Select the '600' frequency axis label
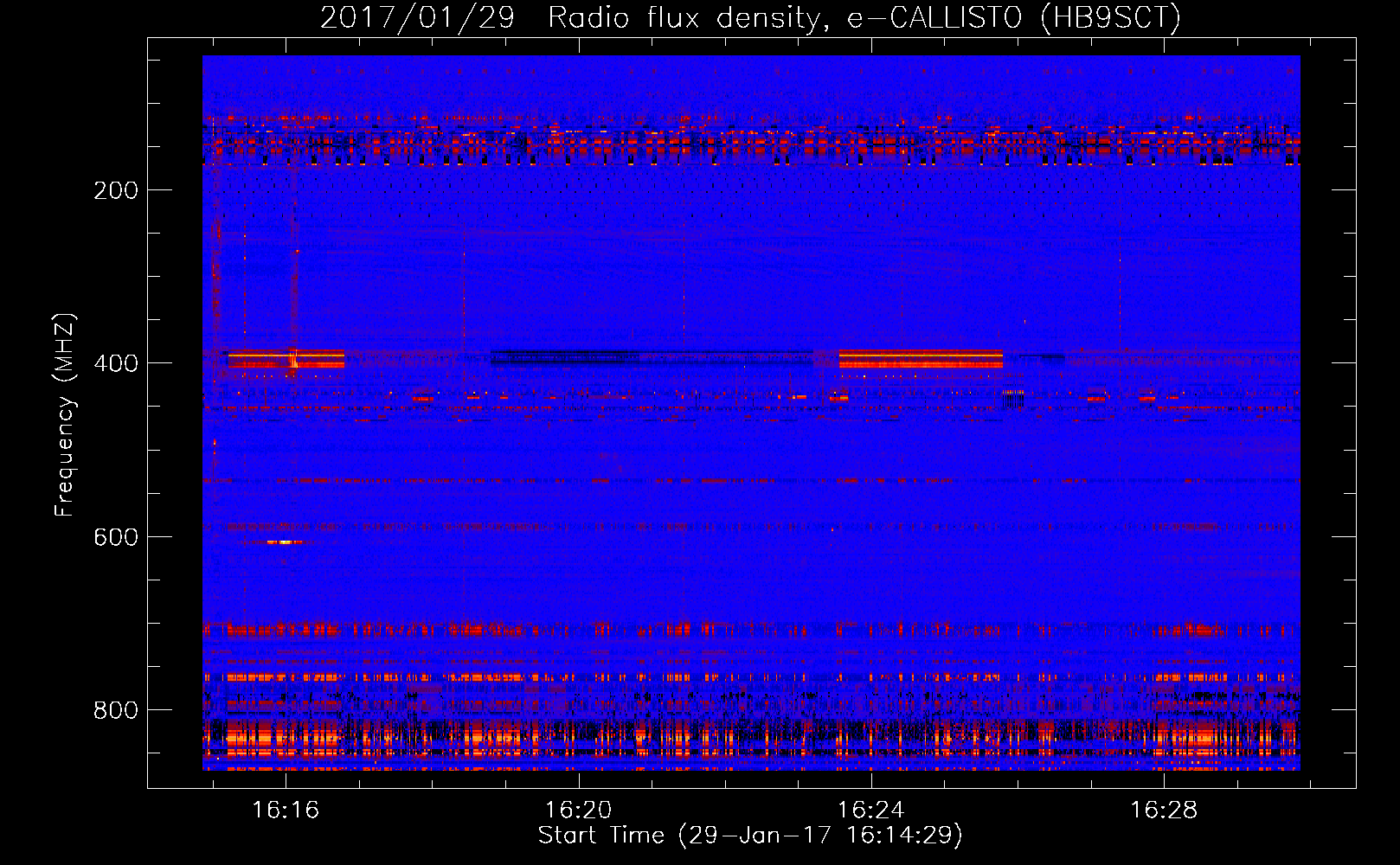 pos(116,537)
